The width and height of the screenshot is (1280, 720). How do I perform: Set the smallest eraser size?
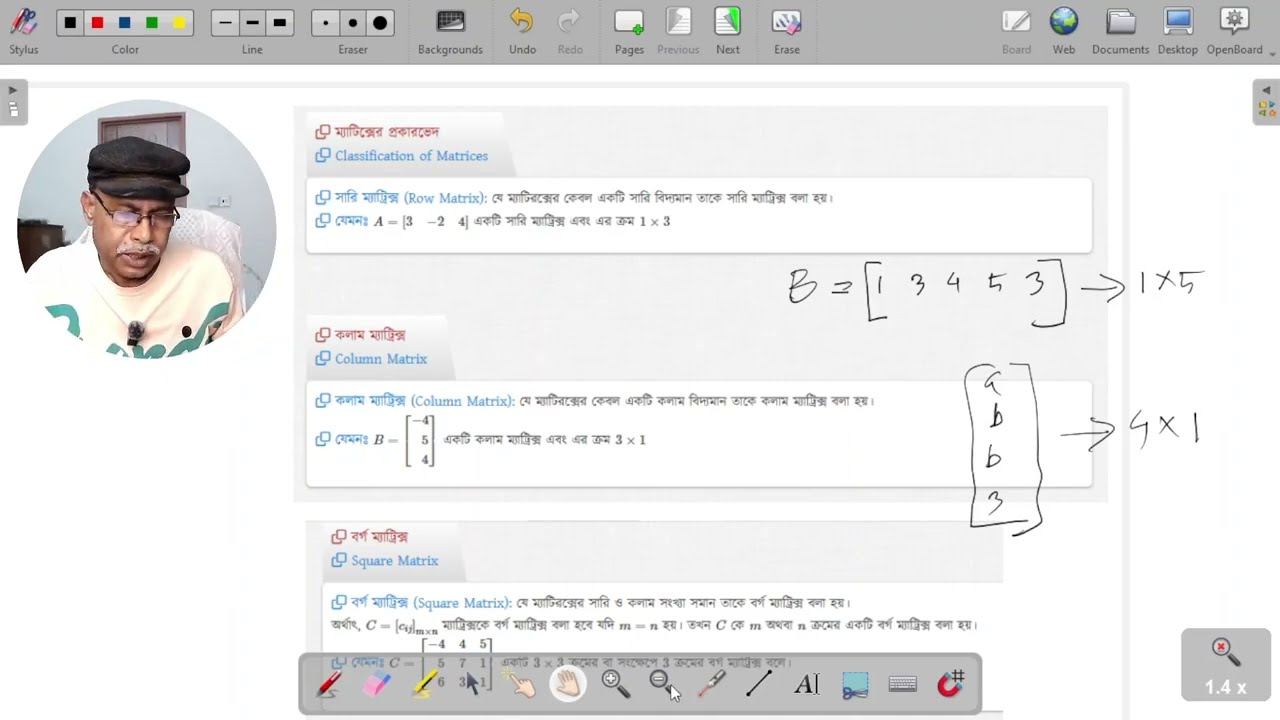point(326,23)
